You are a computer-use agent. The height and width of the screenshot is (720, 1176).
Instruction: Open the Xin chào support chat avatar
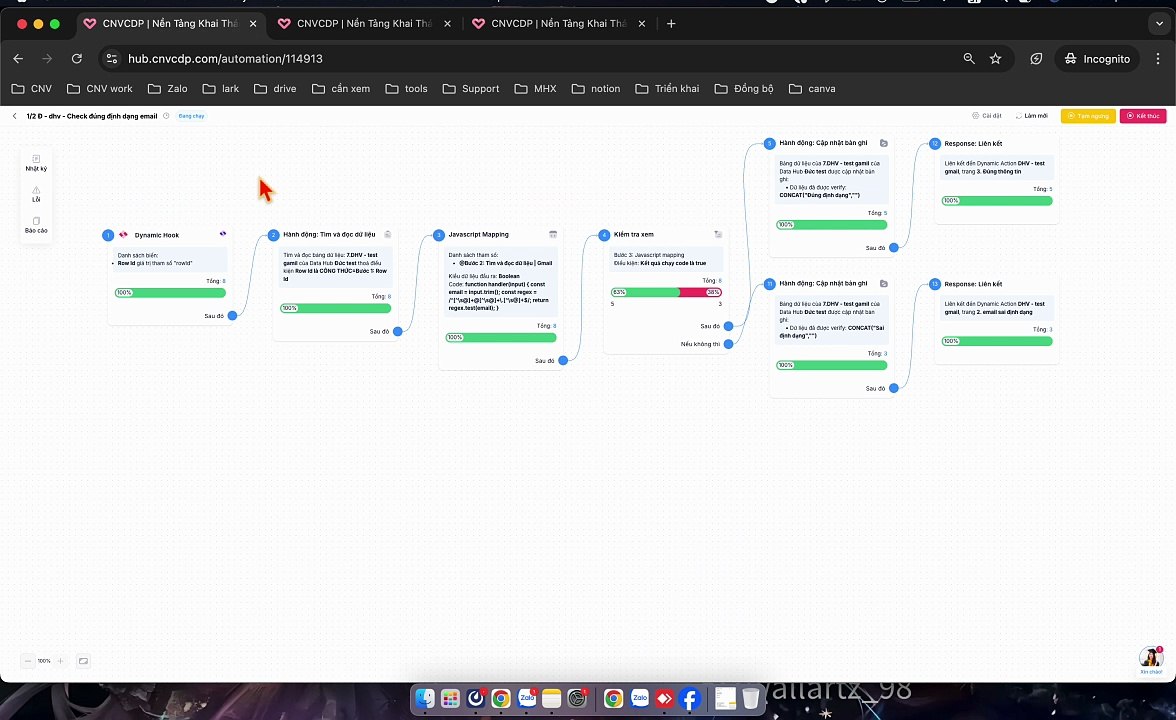click(1150, 658)
